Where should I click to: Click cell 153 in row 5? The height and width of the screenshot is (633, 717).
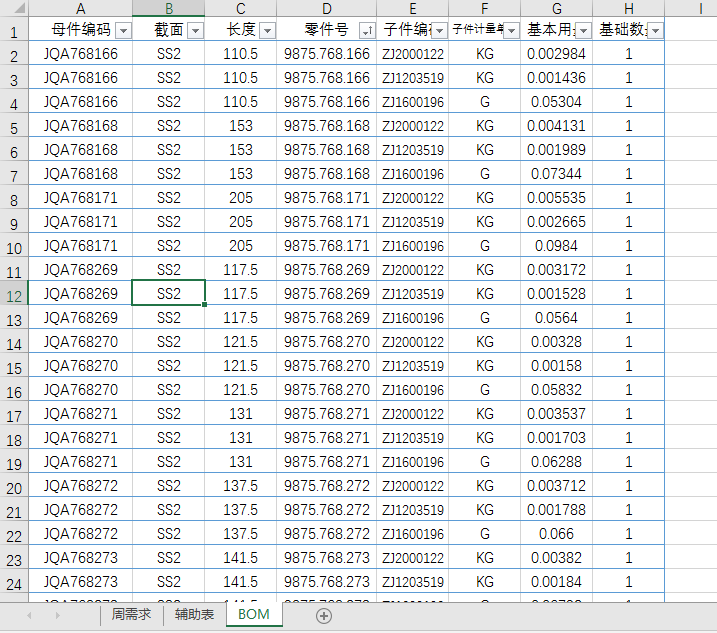[241, 126]
